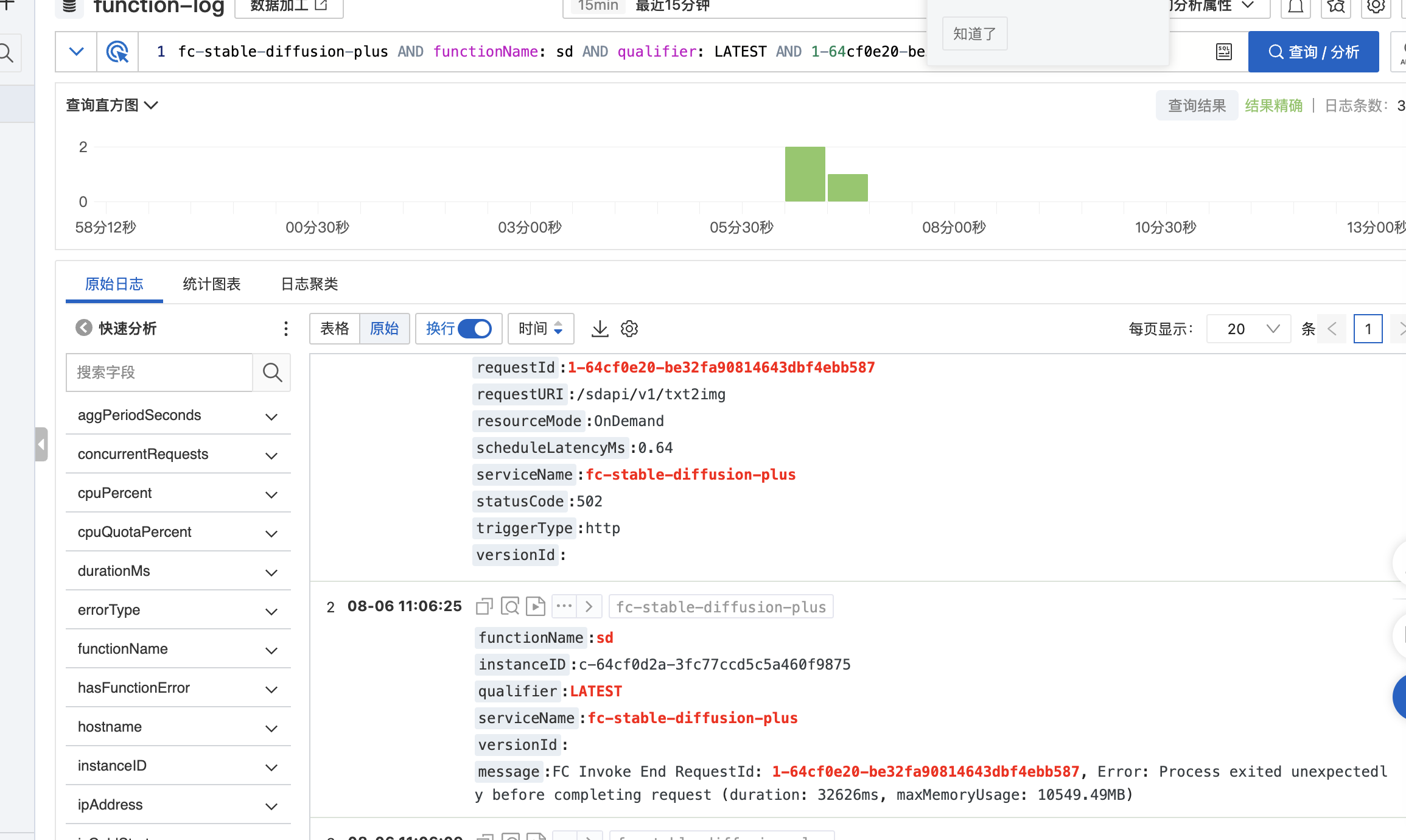Click the search field magnifier icon
The height and width of the screenshot is (840, 1406).
point(272,372)
